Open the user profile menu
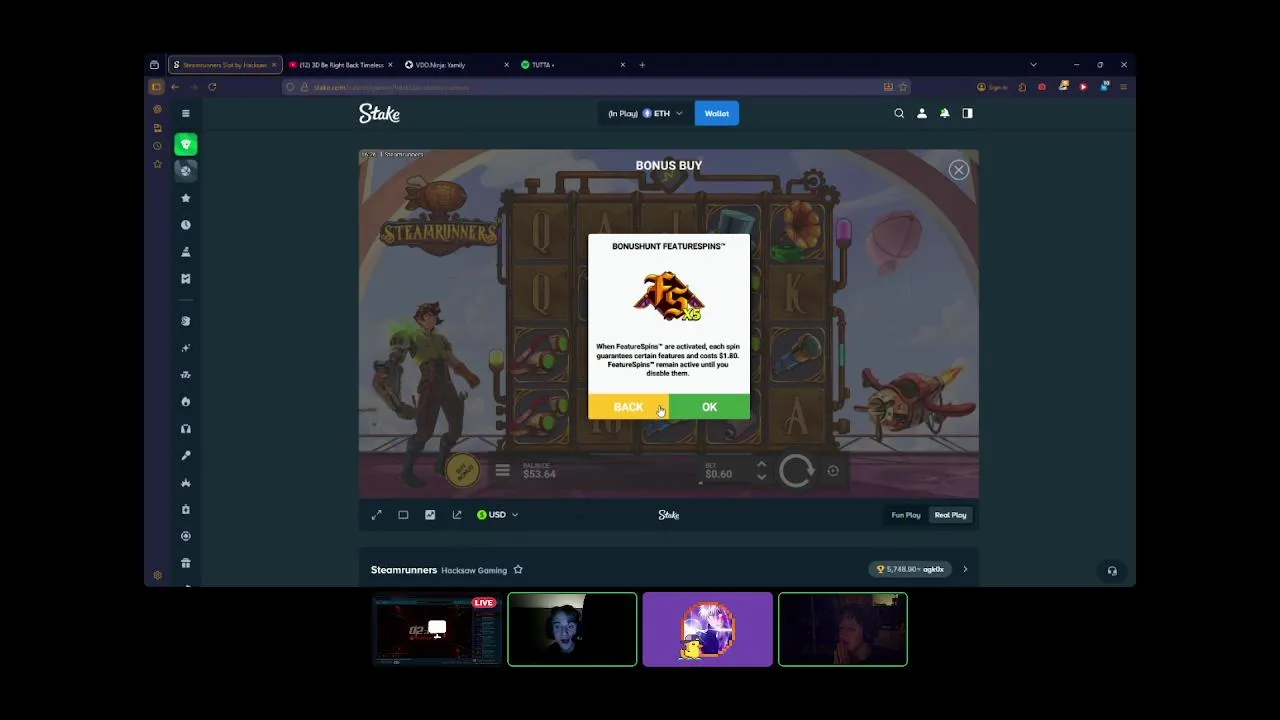This screenshot has height=720, width=1280. [x=922, y=114]
